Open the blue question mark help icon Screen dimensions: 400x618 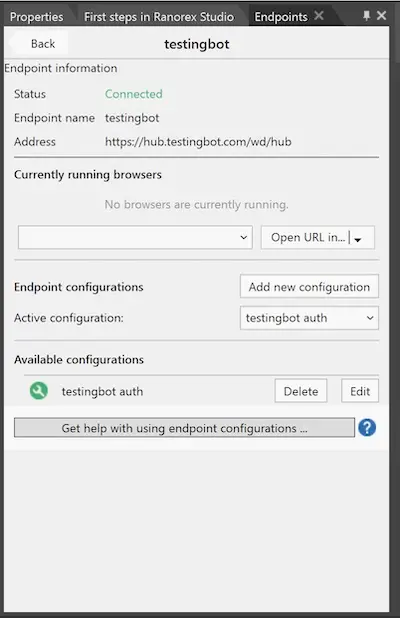[367, 428]
